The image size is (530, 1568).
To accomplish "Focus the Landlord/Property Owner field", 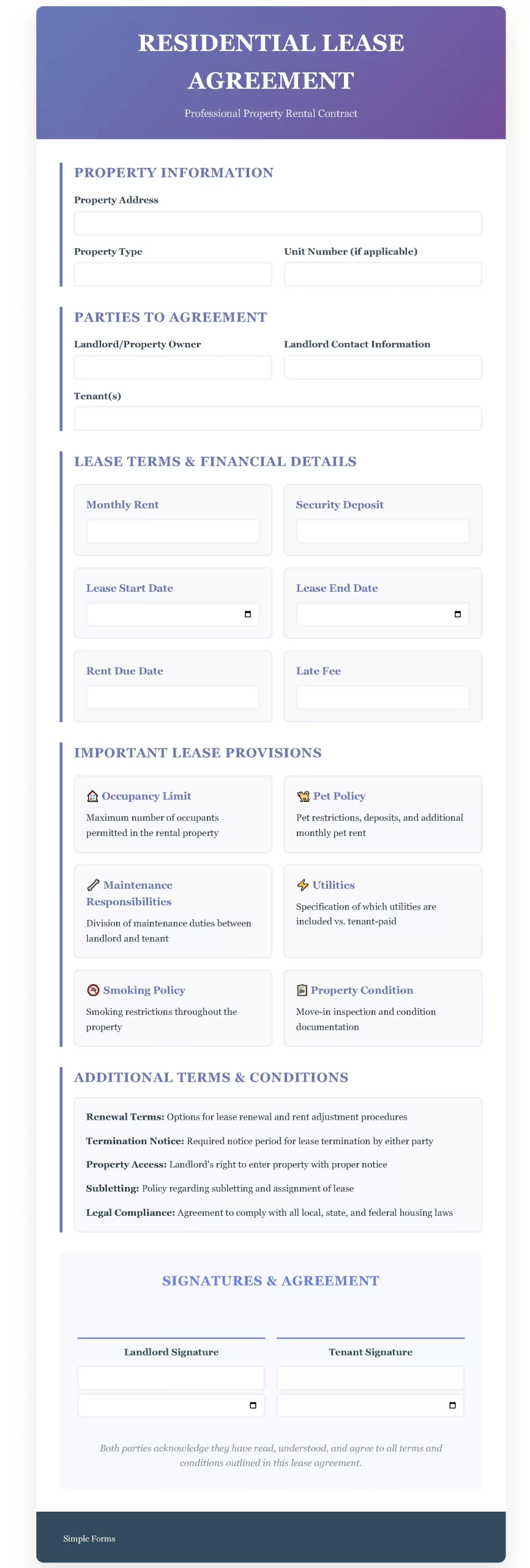I will (173, 367).
